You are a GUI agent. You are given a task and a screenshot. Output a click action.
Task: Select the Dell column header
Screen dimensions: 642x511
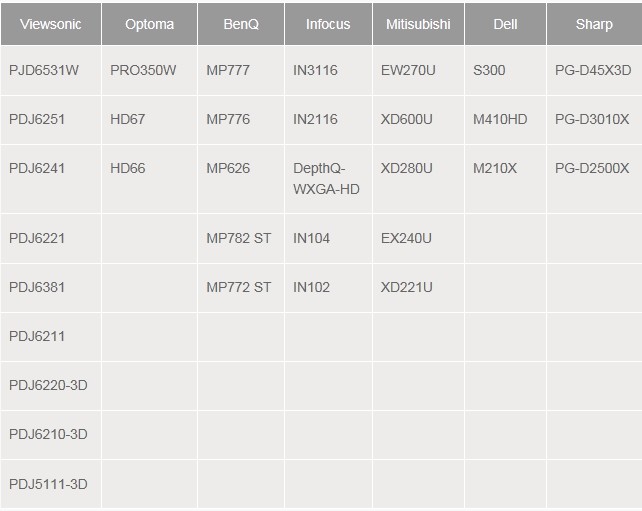click(x=506, y=24)
